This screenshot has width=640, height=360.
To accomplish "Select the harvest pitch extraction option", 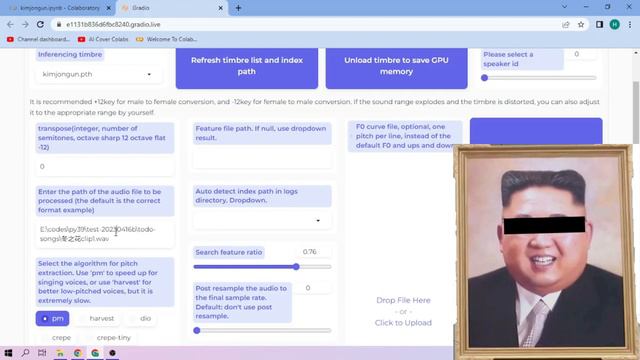I will click(x=97, y=318).
